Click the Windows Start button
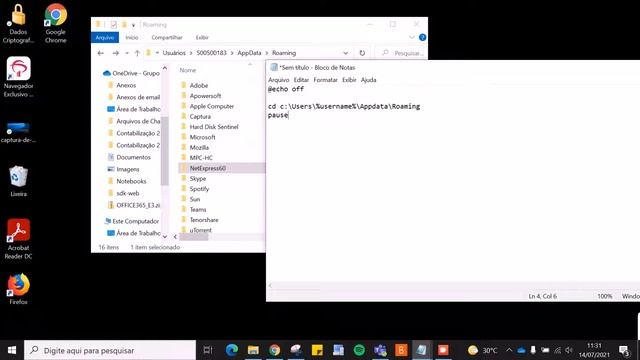 point(12,350)
